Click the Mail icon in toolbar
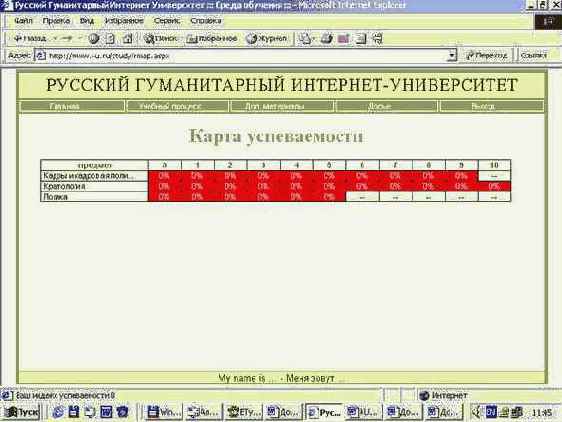The width and height of the screenshot is (562, 422). pos(306,38)
